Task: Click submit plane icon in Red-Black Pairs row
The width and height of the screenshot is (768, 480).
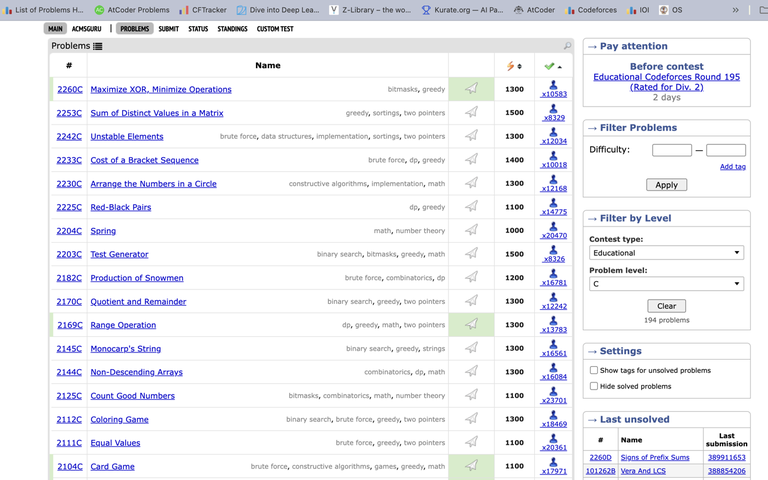Action: 471,206
